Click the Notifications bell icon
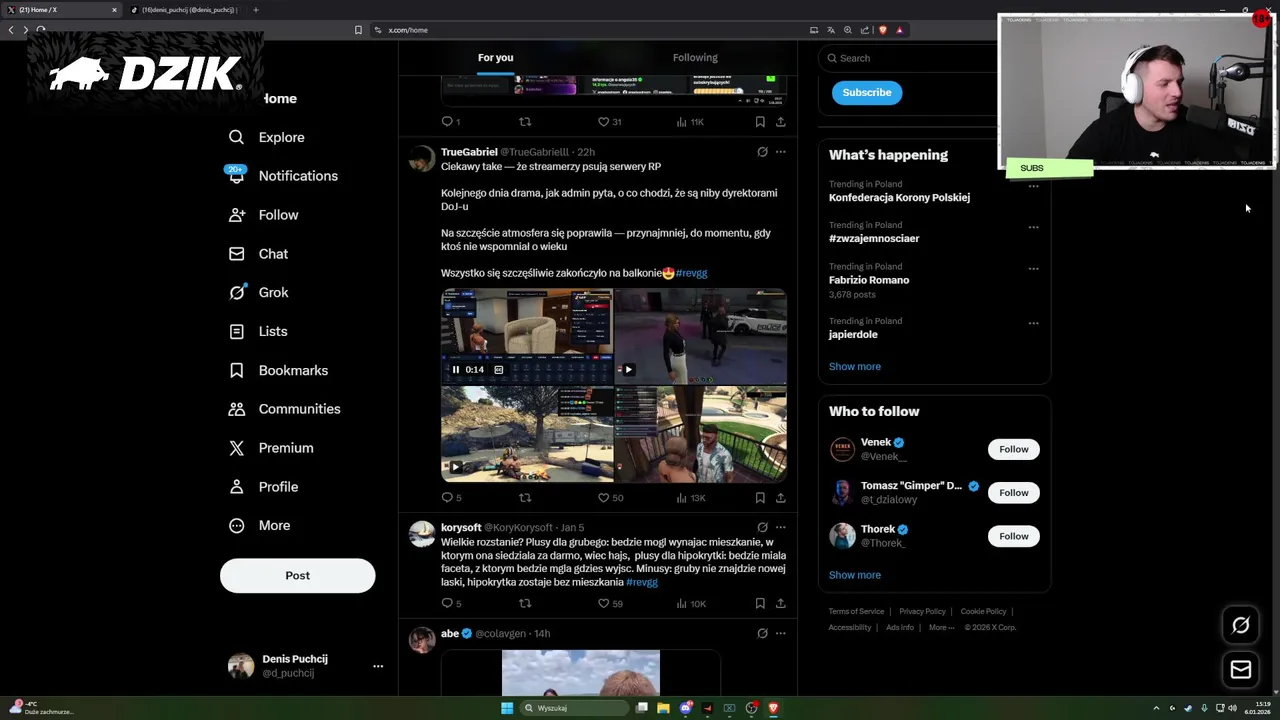Viewport: 1280px width, 720px height. (x=236, y=176)
